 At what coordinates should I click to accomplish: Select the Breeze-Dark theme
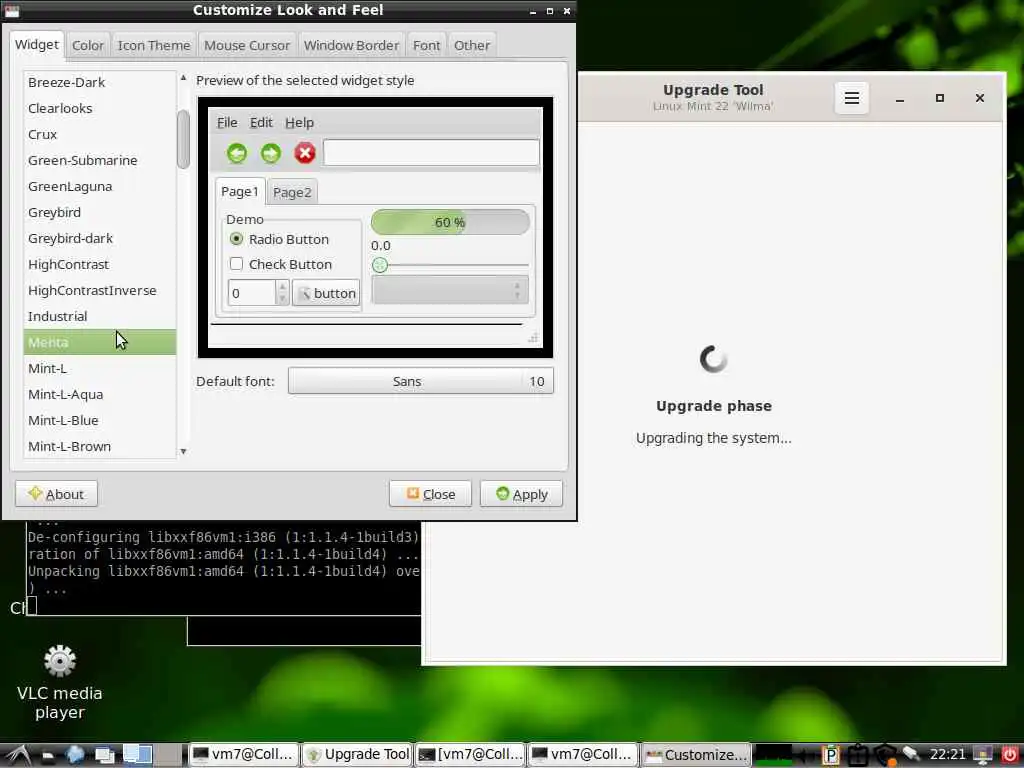[100, 82]
